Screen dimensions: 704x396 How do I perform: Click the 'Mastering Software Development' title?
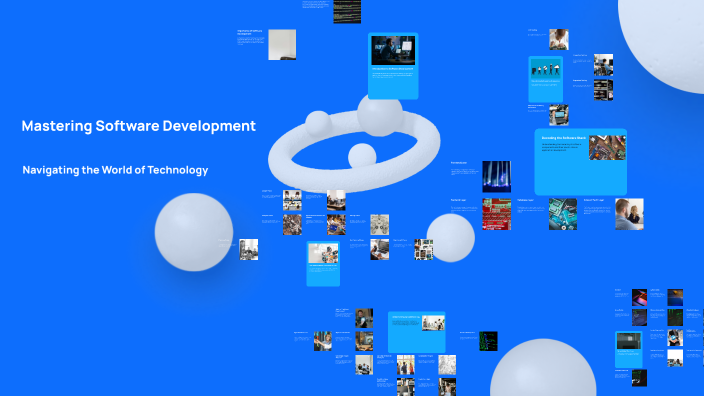click(139, 126)
